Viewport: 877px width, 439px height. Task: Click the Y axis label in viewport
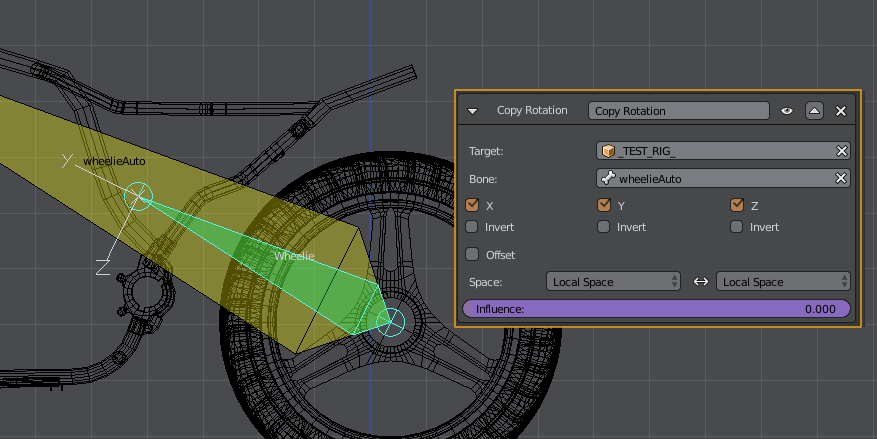pos(67,161)
